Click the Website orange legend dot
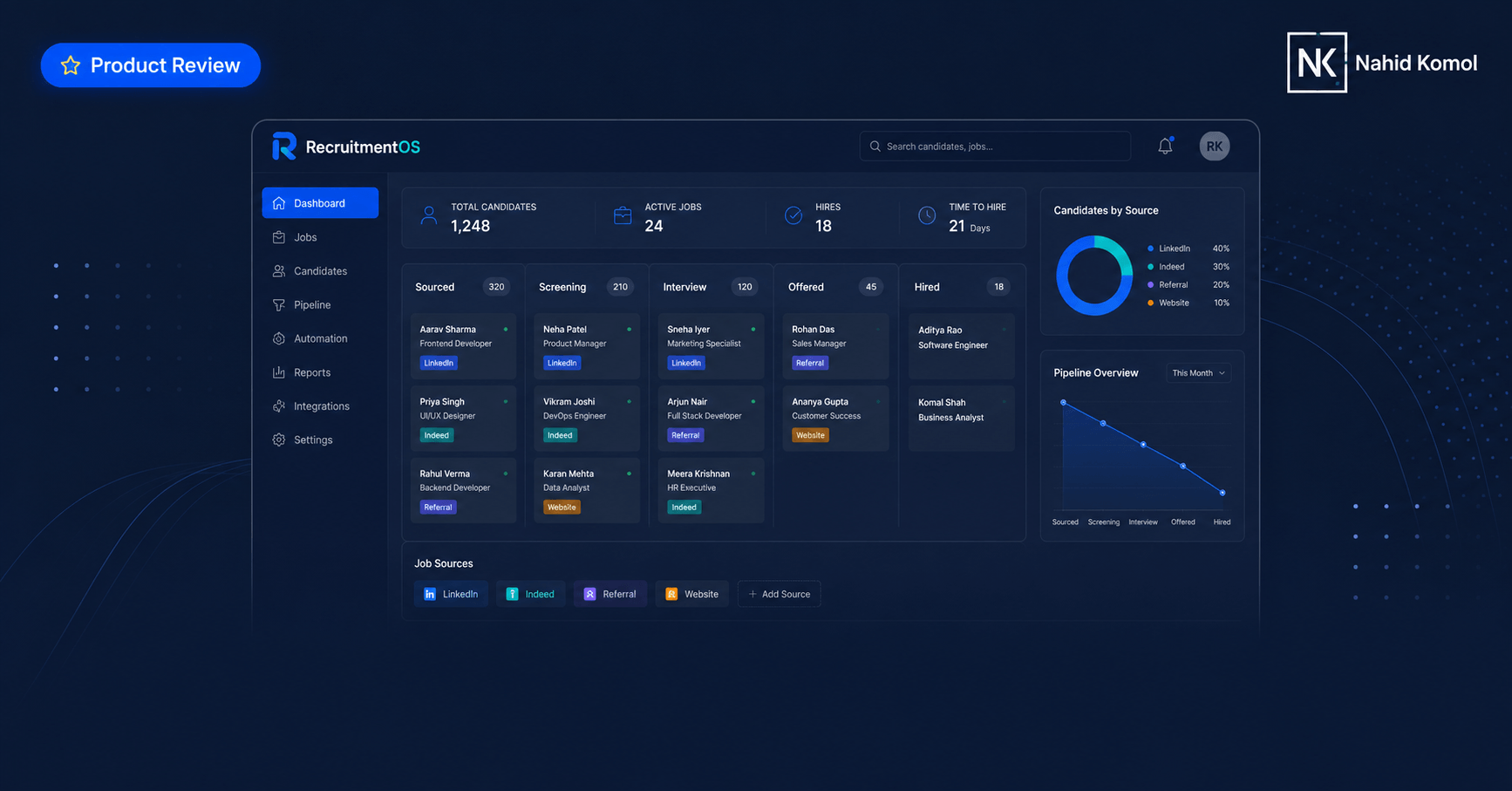Image resolution: width=1512 pixels, height=791 pixels. [x=1150, y=303]
